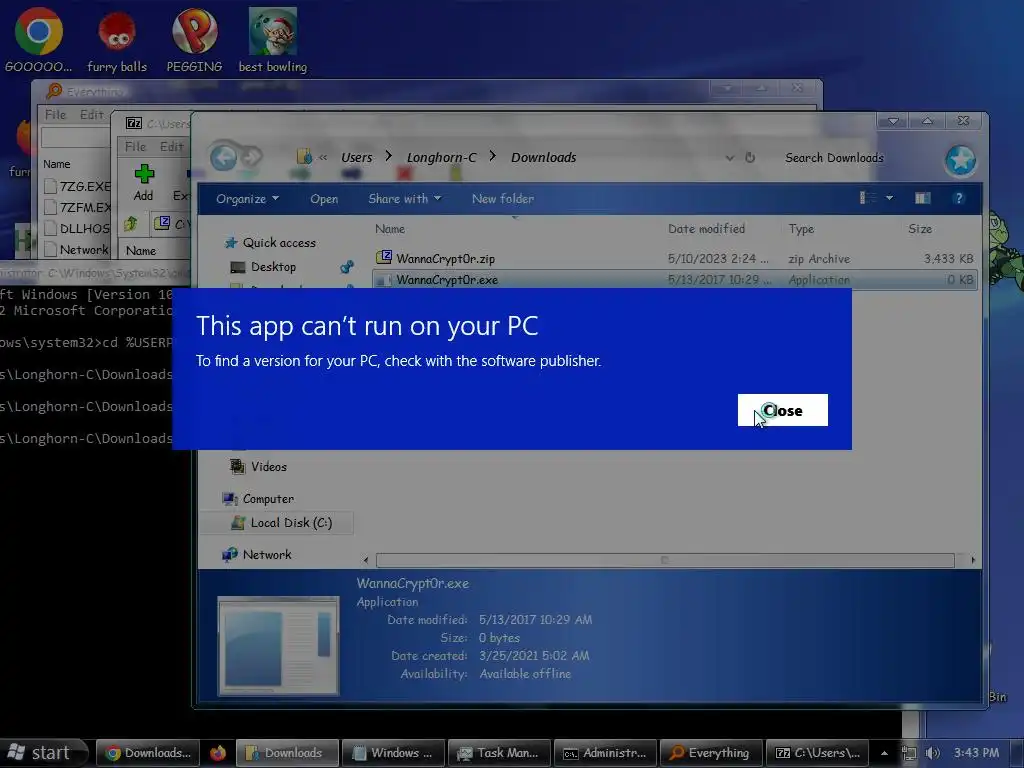Toggle the preview pane

click(922, 198)
